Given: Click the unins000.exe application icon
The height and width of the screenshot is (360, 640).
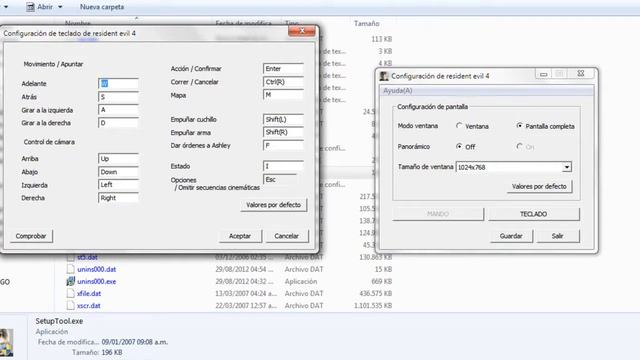Looking at the screenshot, I should (71, 281).
